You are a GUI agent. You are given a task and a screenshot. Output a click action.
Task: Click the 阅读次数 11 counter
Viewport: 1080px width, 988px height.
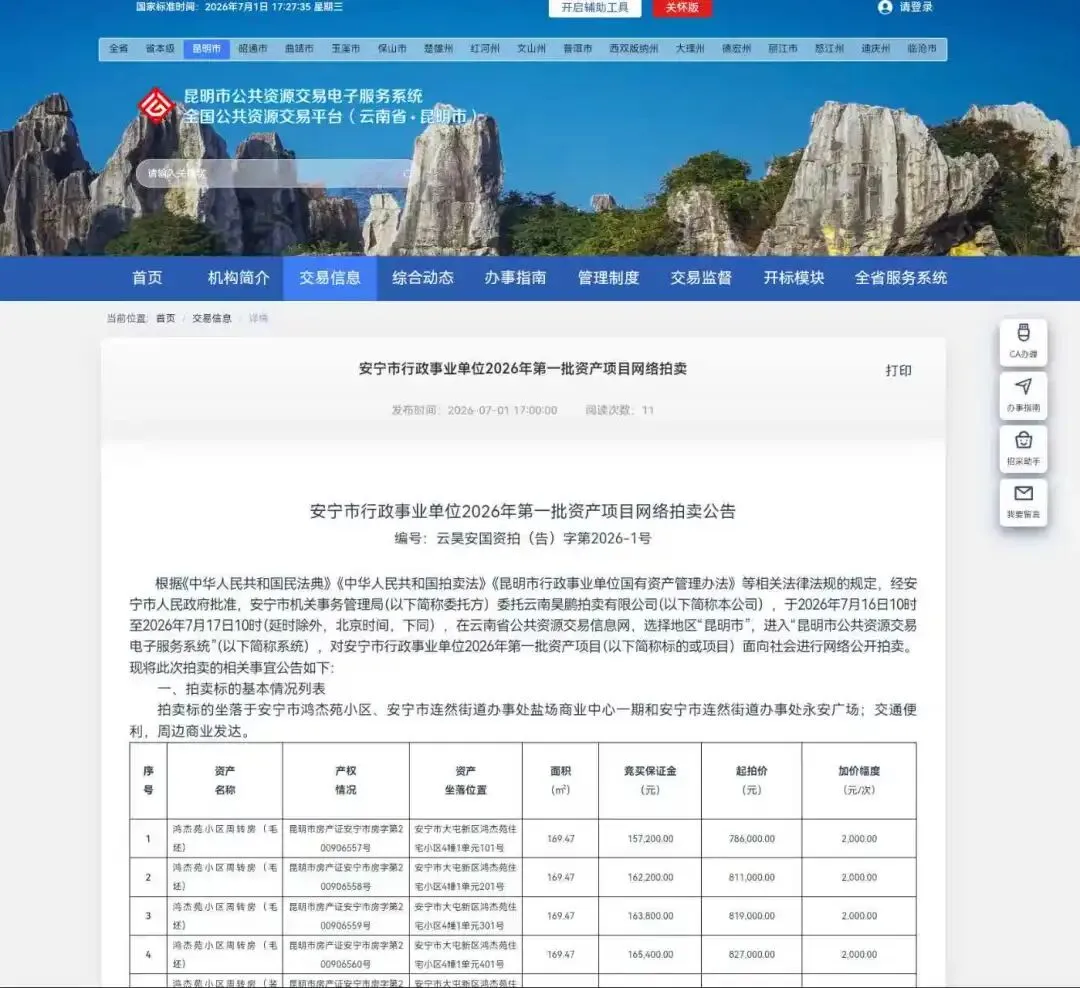619,410
